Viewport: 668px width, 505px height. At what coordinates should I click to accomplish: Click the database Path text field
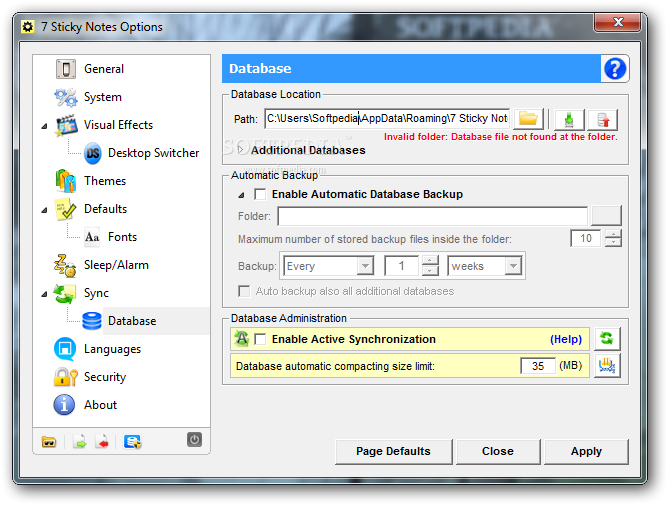pyautogui.click(x=387, y=118)
